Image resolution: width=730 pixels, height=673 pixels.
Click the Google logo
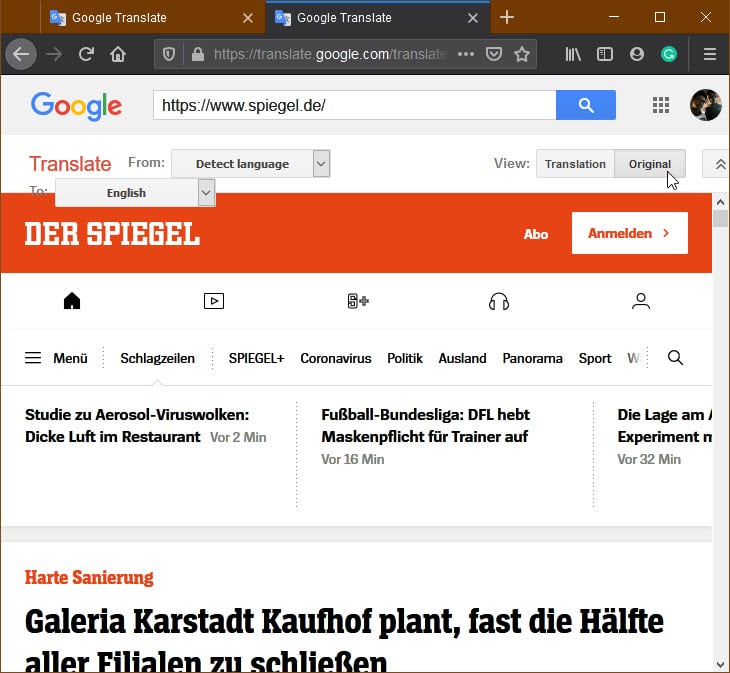[76, 106]
